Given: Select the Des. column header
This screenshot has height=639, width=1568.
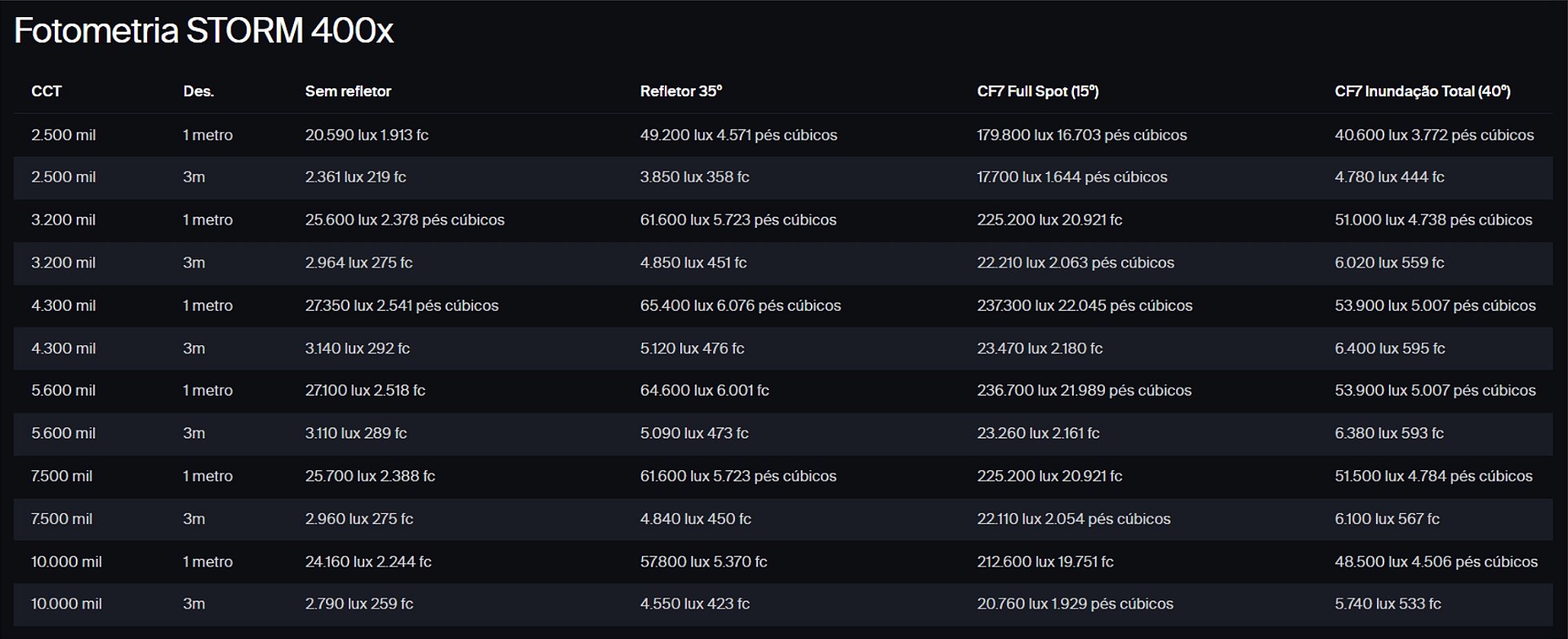Looking at the screenshot, I should click(x=198, y=91).
